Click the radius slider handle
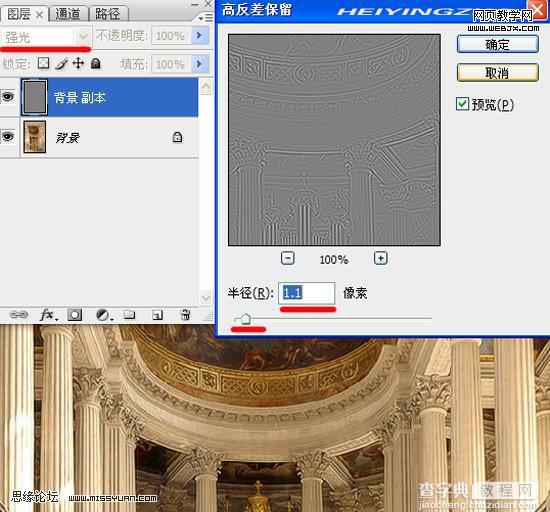Image resolution: width=550 pixels, height=512 pixels. pyautogui.click(x=246, y=319)
